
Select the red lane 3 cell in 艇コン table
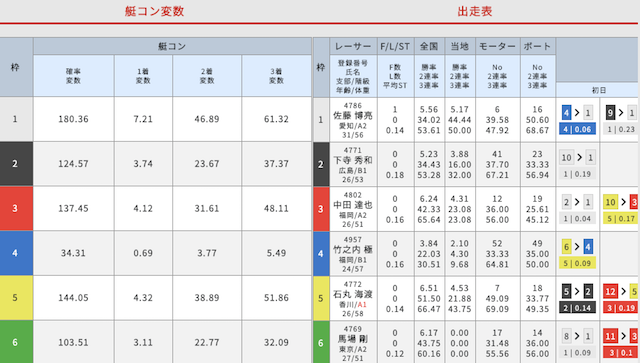pos(16,208)
